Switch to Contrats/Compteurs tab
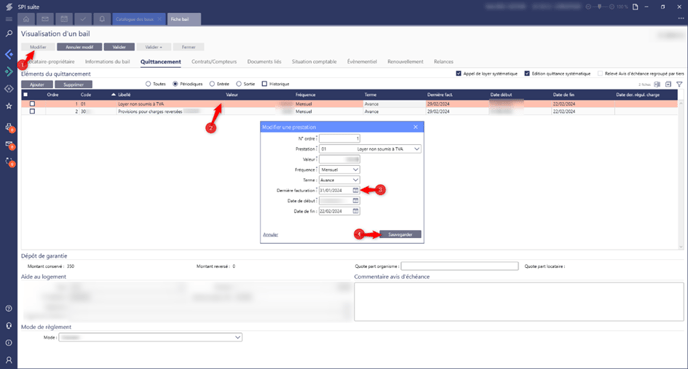 click(x=214, y=61)
